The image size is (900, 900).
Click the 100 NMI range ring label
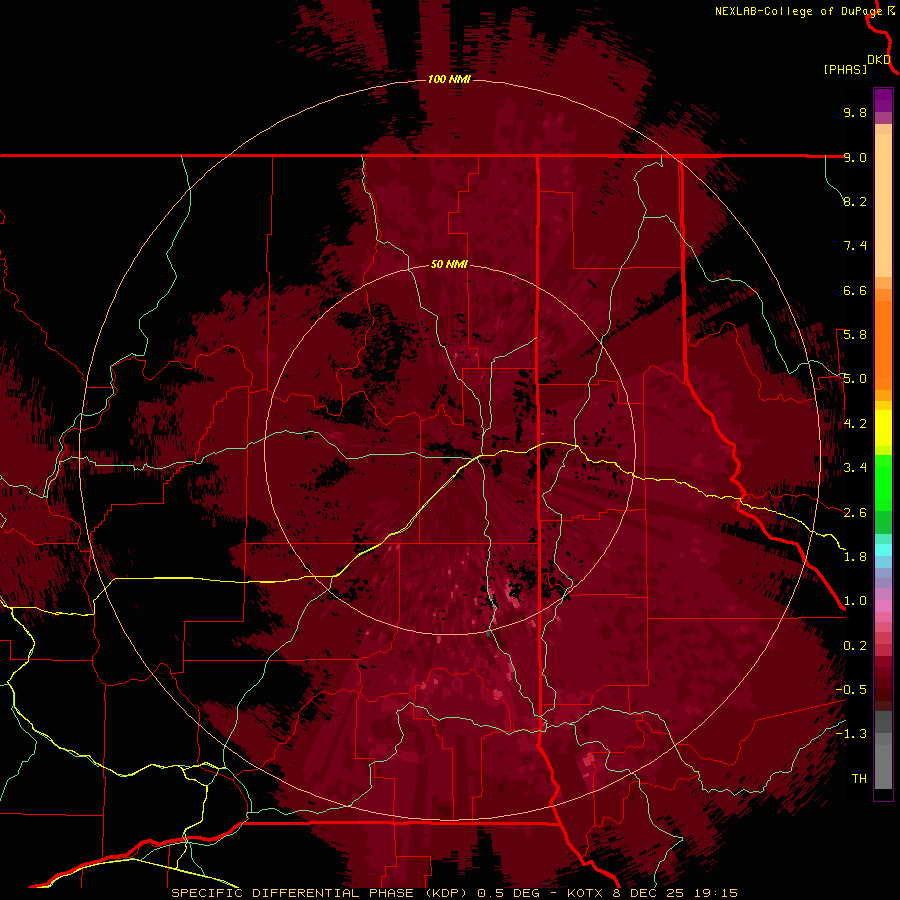click(449, 79)
